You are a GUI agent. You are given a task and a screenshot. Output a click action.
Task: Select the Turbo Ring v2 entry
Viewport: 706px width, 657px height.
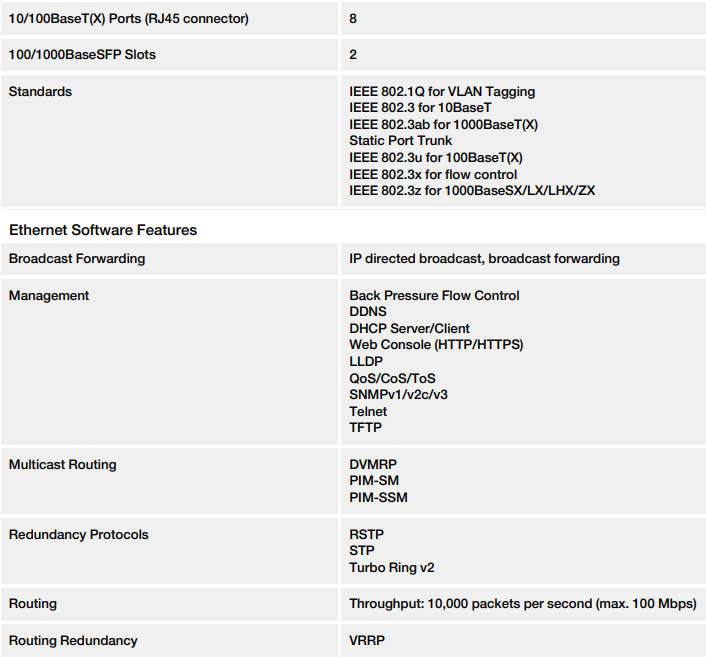tap(392, 567)
